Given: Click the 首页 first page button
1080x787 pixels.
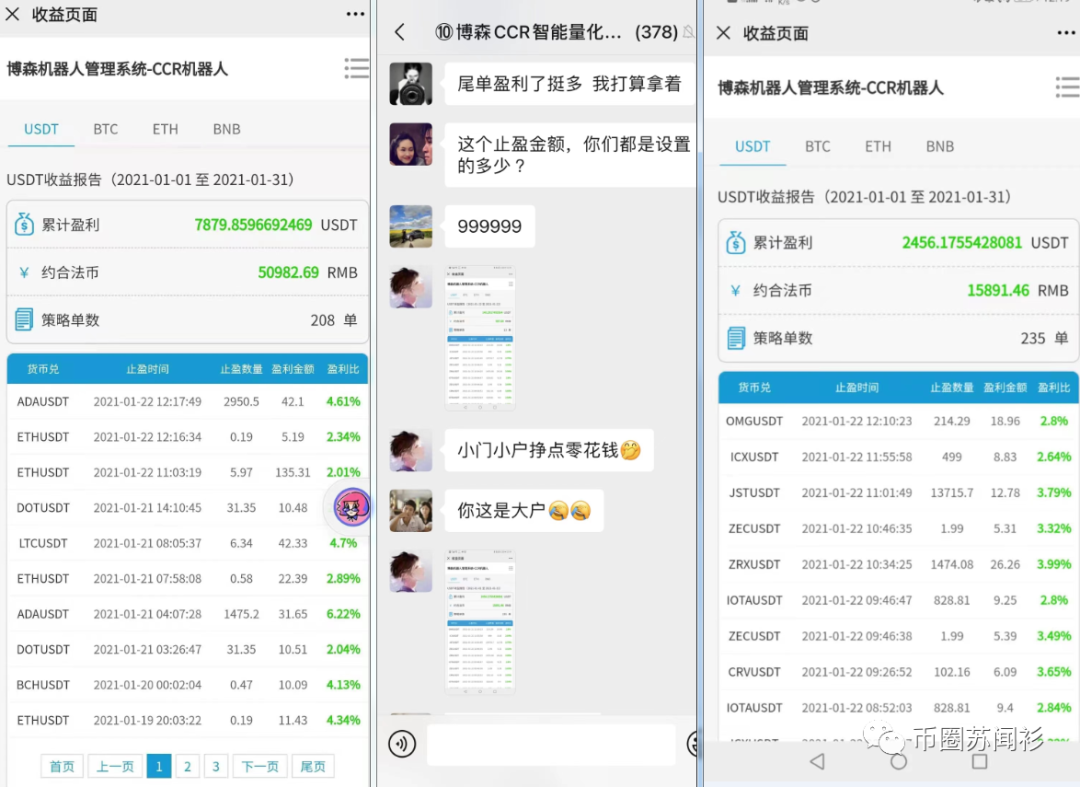Looking at the screenshot, I should pyautogui.click(x=62, y=766).
